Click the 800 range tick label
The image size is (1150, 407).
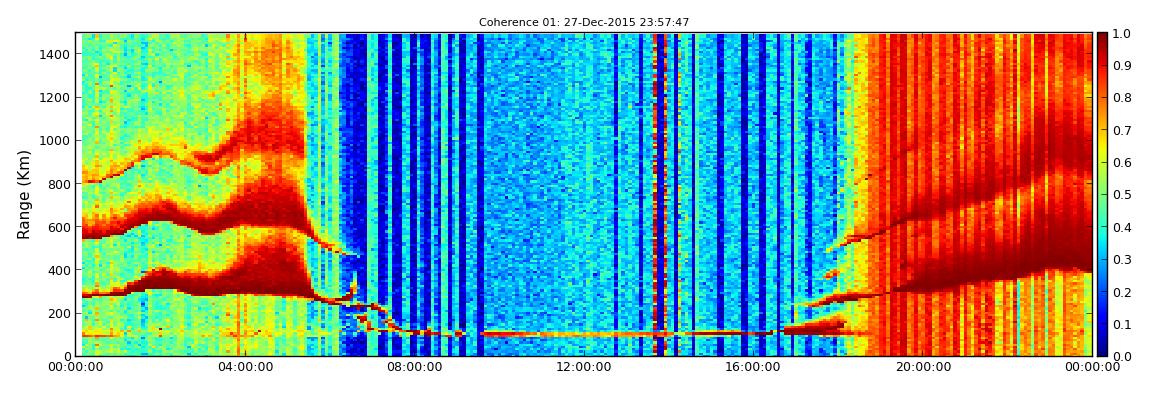point(59,184)
